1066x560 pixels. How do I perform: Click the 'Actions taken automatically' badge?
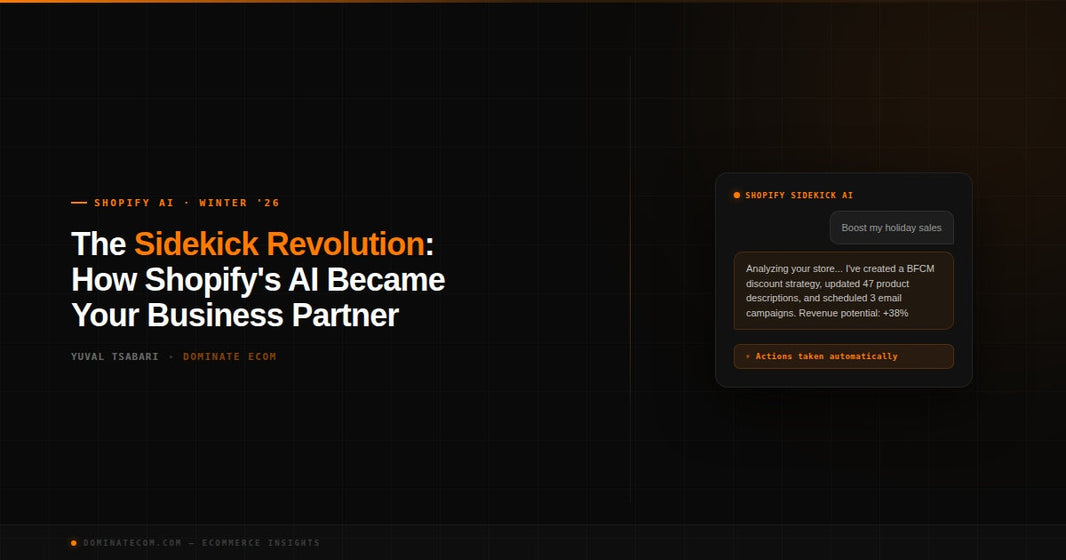(x=843, y=356)
